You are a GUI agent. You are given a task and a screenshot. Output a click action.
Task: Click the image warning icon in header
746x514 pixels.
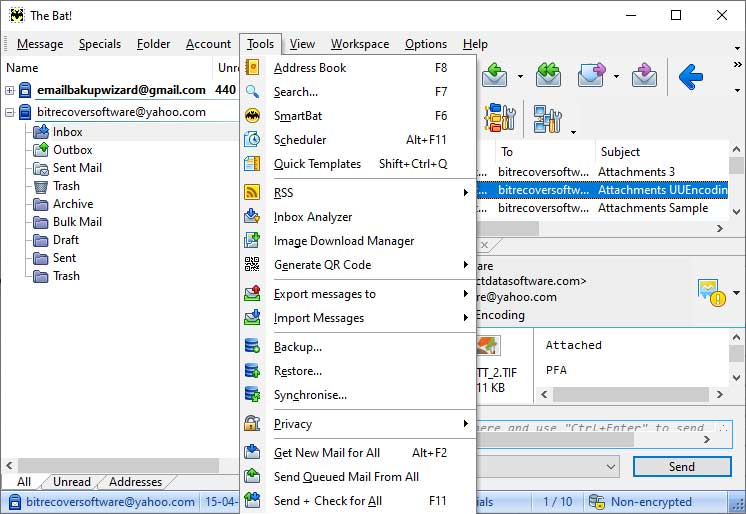click(x=712, y=292)
